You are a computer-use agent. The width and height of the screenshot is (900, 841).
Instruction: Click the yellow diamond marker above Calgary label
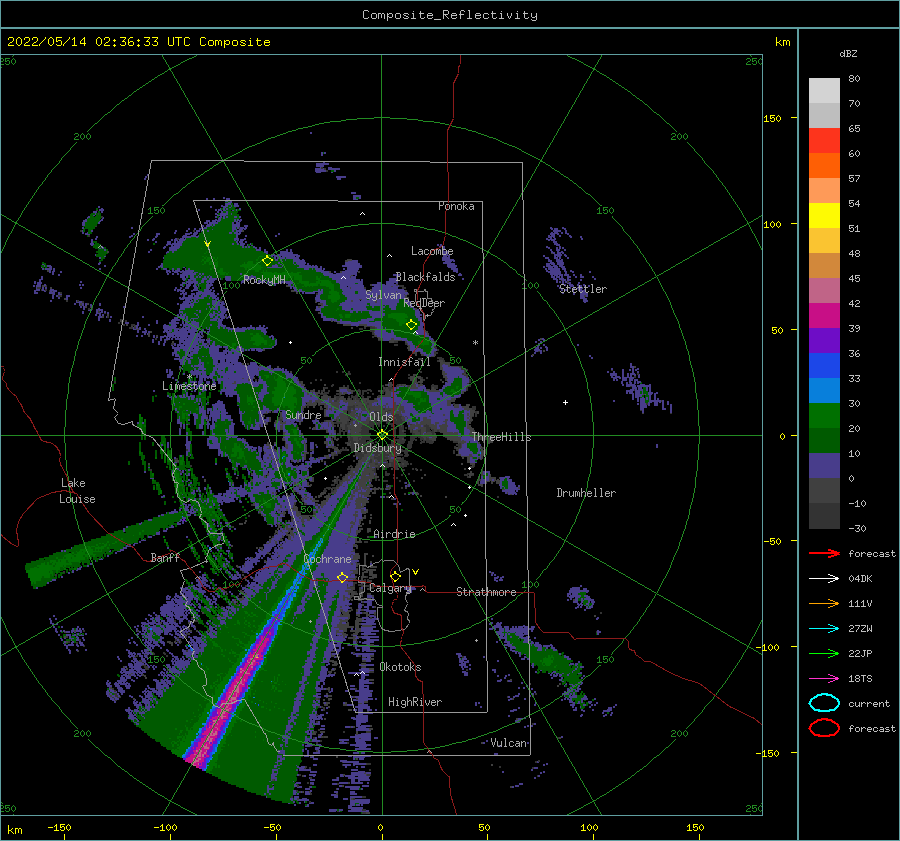point(395,576)
